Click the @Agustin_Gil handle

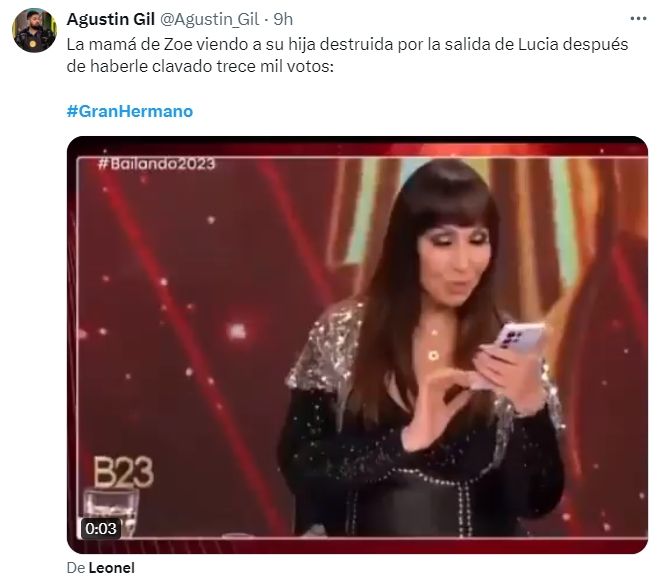[209, 20]
